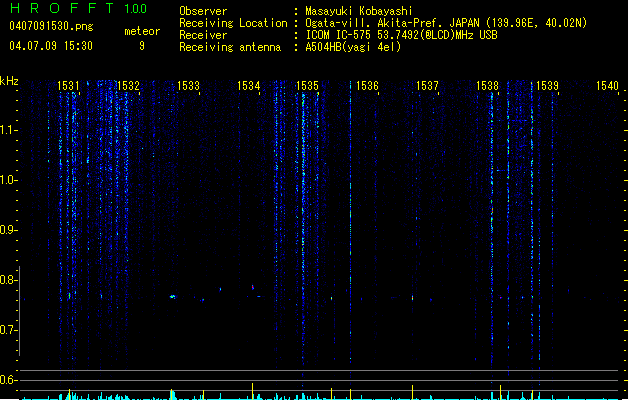The width and height of the screenshot is (629, 400).
Task: Click the 0.8 kHz axis label
Action: pos(8,280)
